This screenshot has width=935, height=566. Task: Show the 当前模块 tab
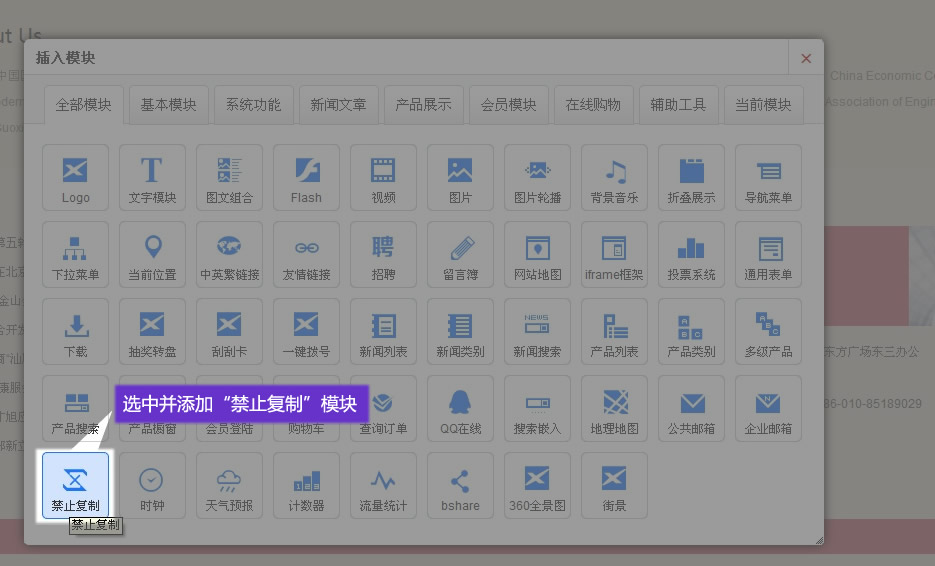763,104
